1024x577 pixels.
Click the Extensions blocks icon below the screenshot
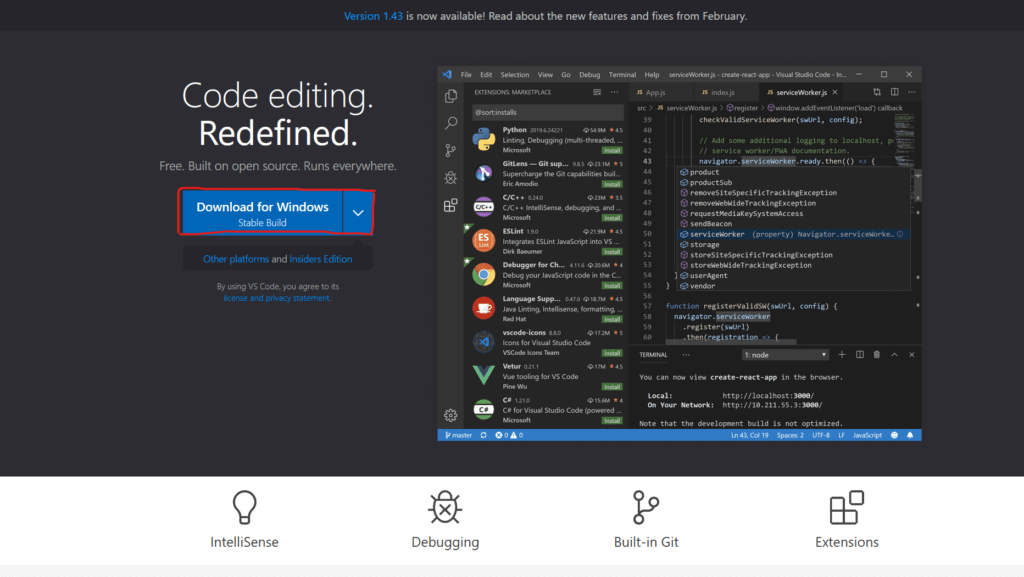point(846,508)
